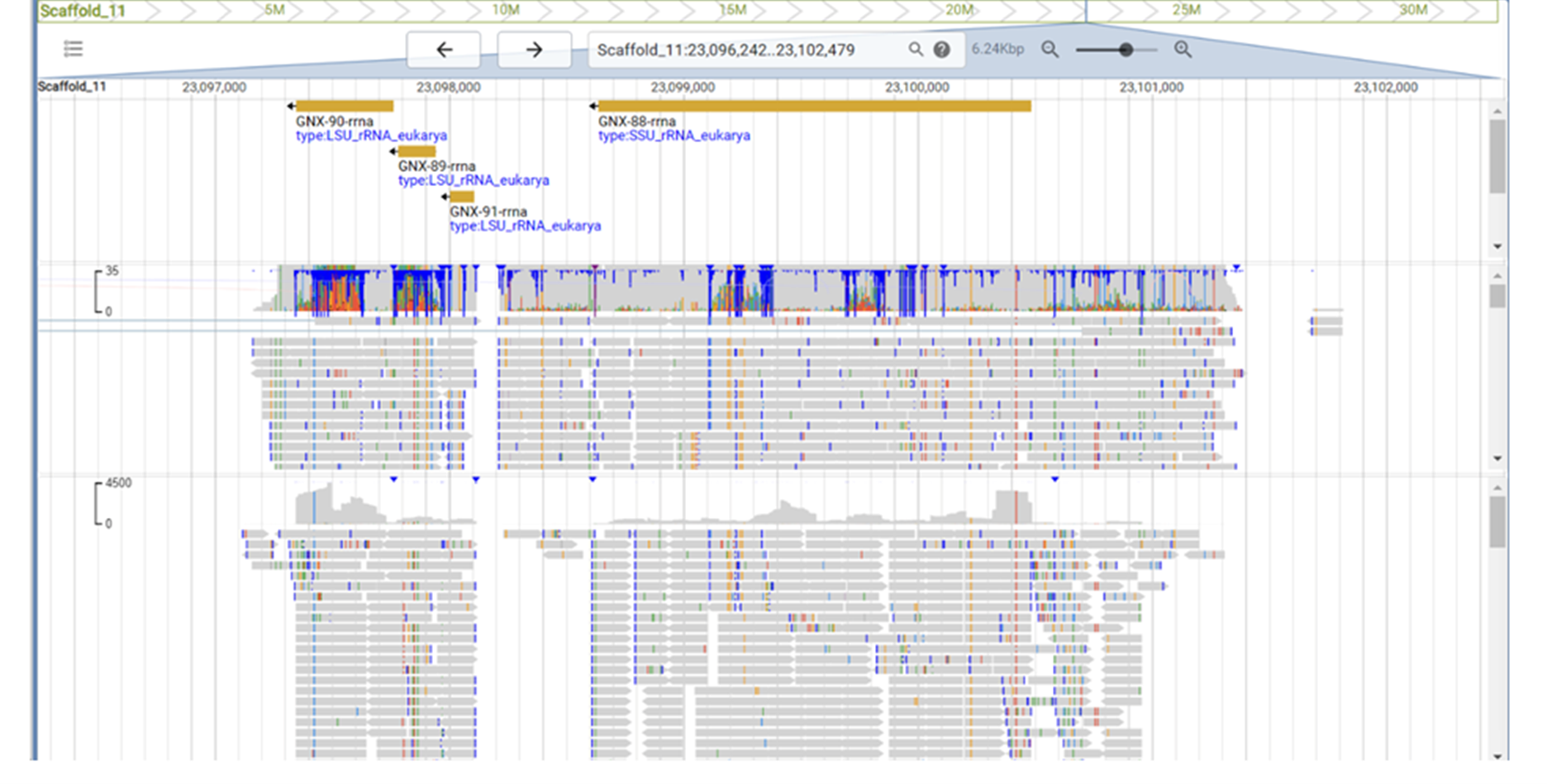1547x784 pixels.
Task: Open the help question mark icon
Action: coord(940,50)
